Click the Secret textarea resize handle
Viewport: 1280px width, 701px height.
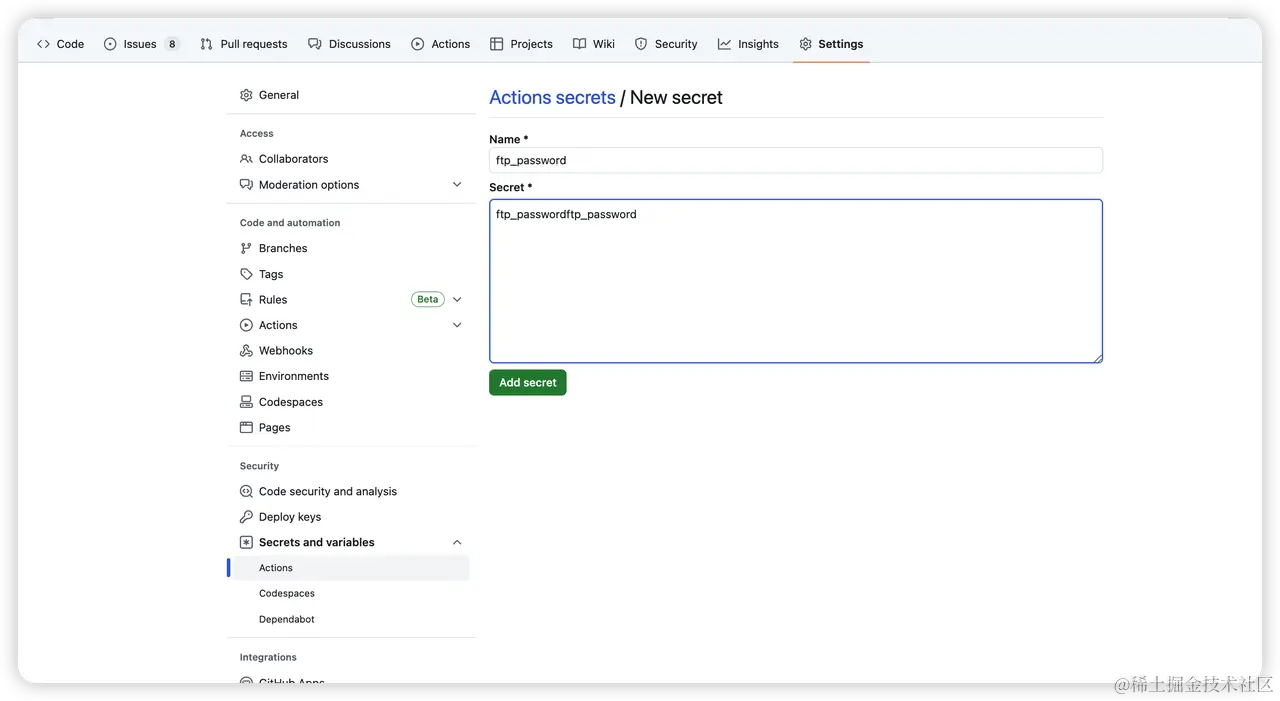click(1097, 357)
